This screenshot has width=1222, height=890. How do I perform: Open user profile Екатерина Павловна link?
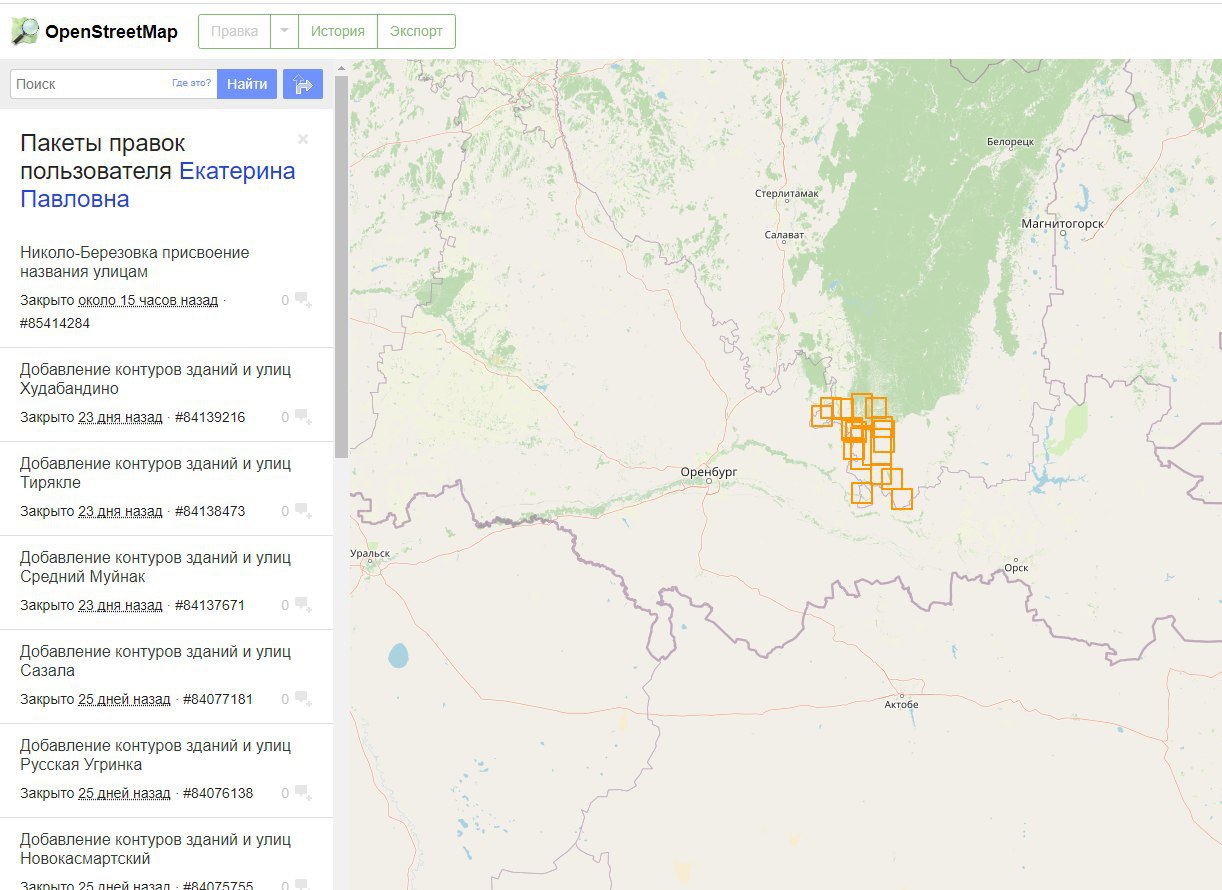(x=158, y=185)
